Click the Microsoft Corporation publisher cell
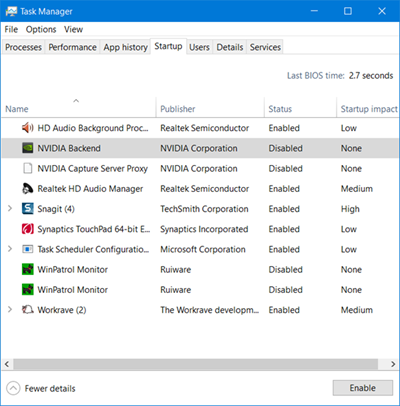This screenshot has height=406, width=400. pyautogui.click(x=203, y=249)
